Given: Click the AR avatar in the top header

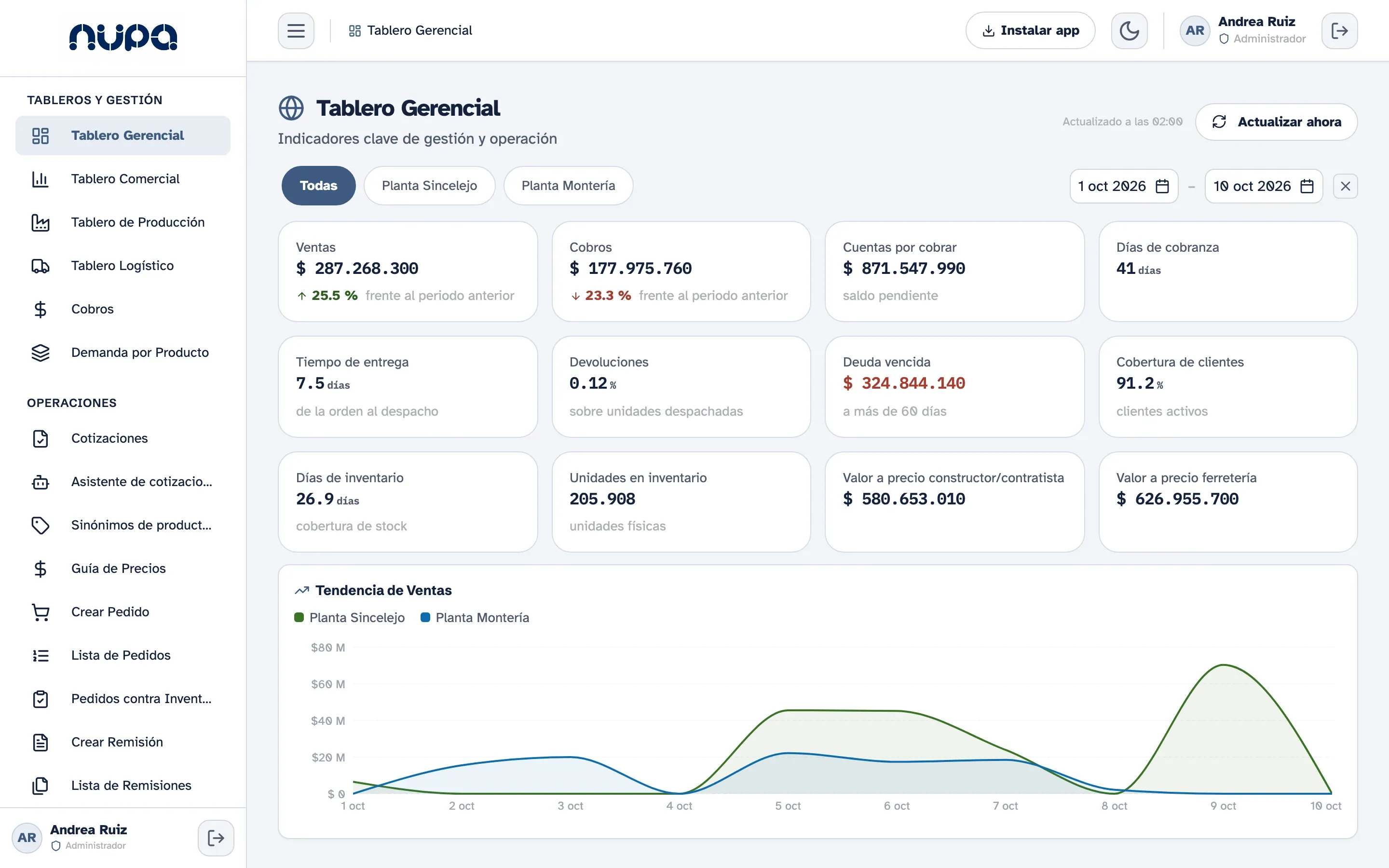Looking at the screenshot, I should coord(1195,30).
